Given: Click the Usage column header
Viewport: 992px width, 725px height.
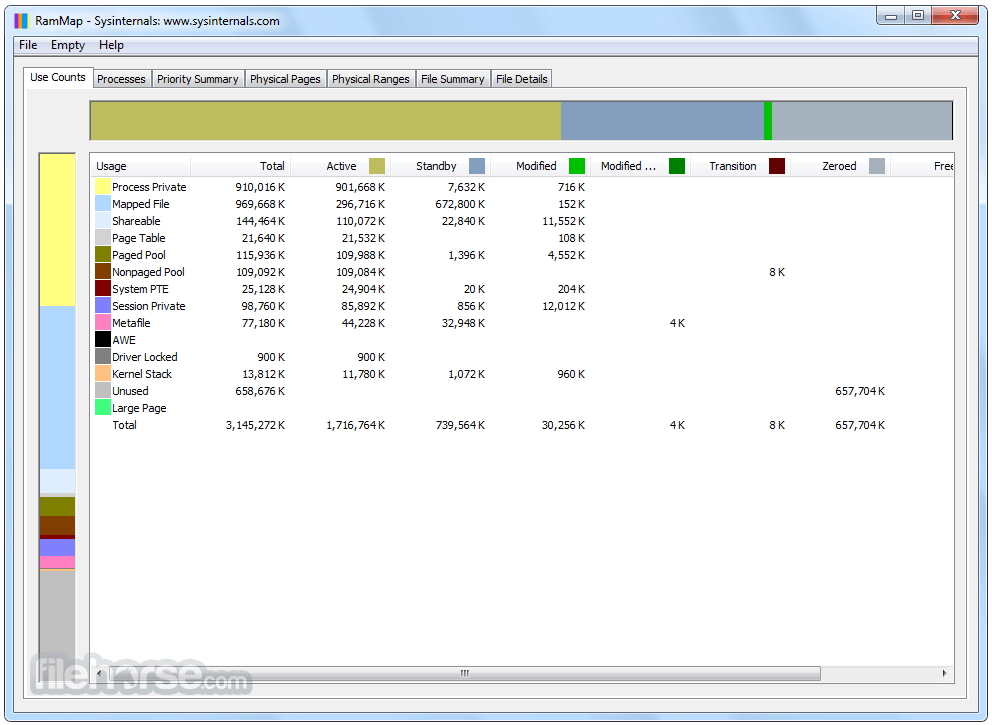Looking at the screenshot, I should click(x=140, y=166).
